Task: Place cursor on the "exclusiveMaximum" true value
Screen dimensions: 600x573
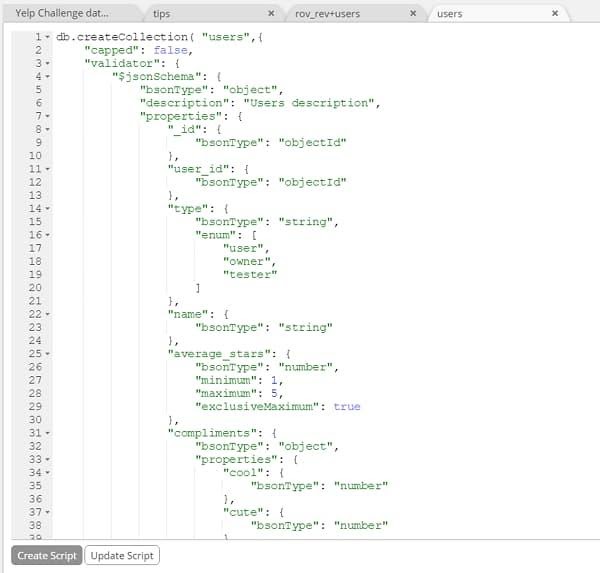Action: pos(347,407)
